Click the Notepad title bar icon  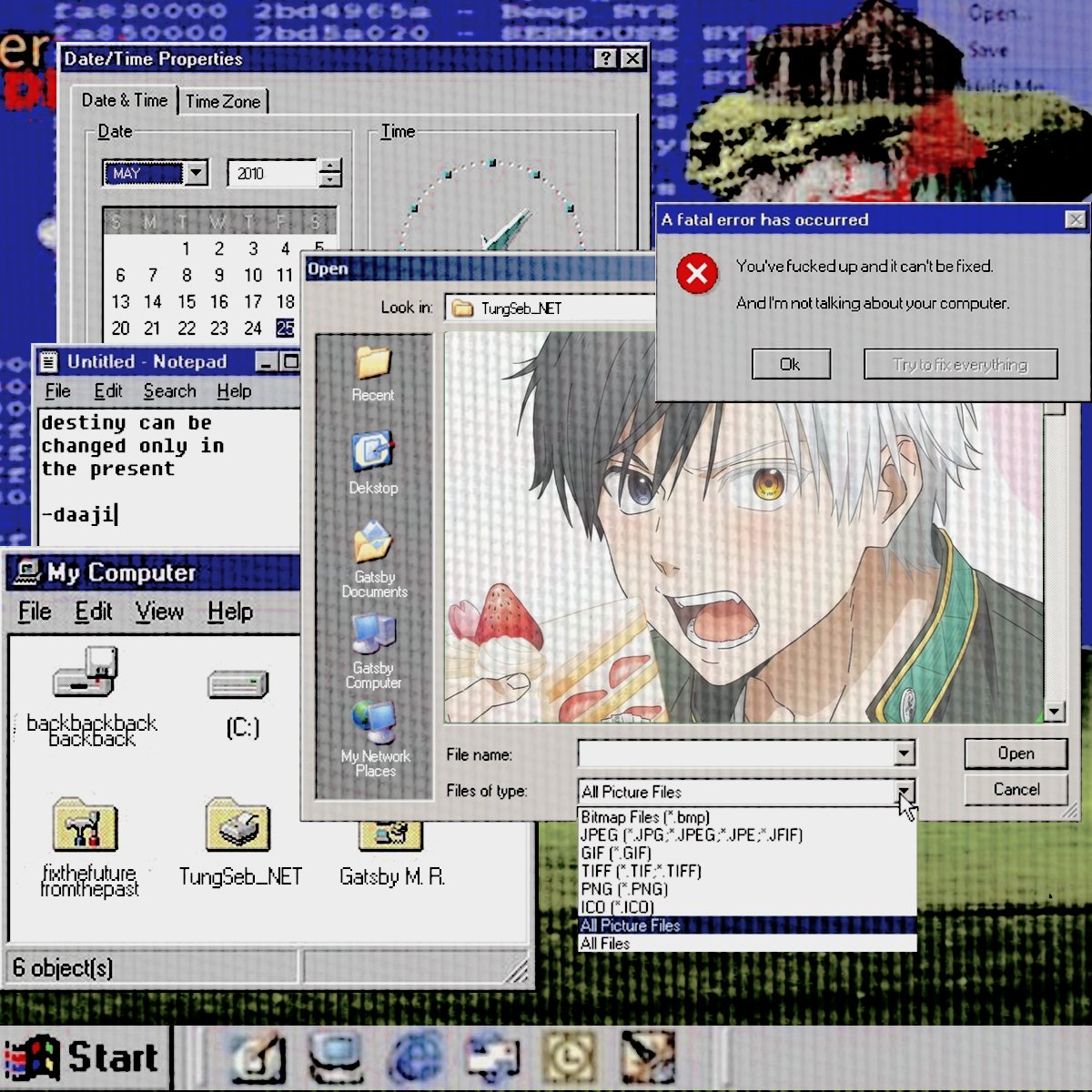pyautogui.click(x=49, y=362)
